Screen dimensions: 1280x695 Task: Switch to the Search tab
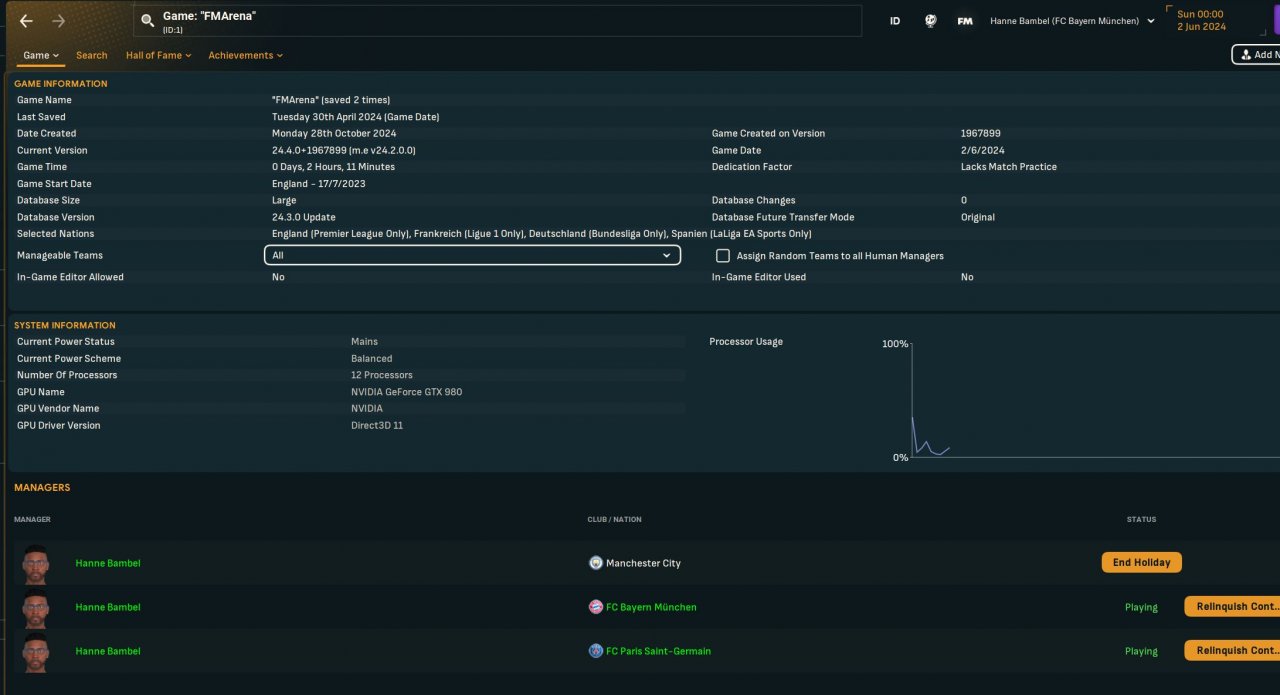pos(91,56)
